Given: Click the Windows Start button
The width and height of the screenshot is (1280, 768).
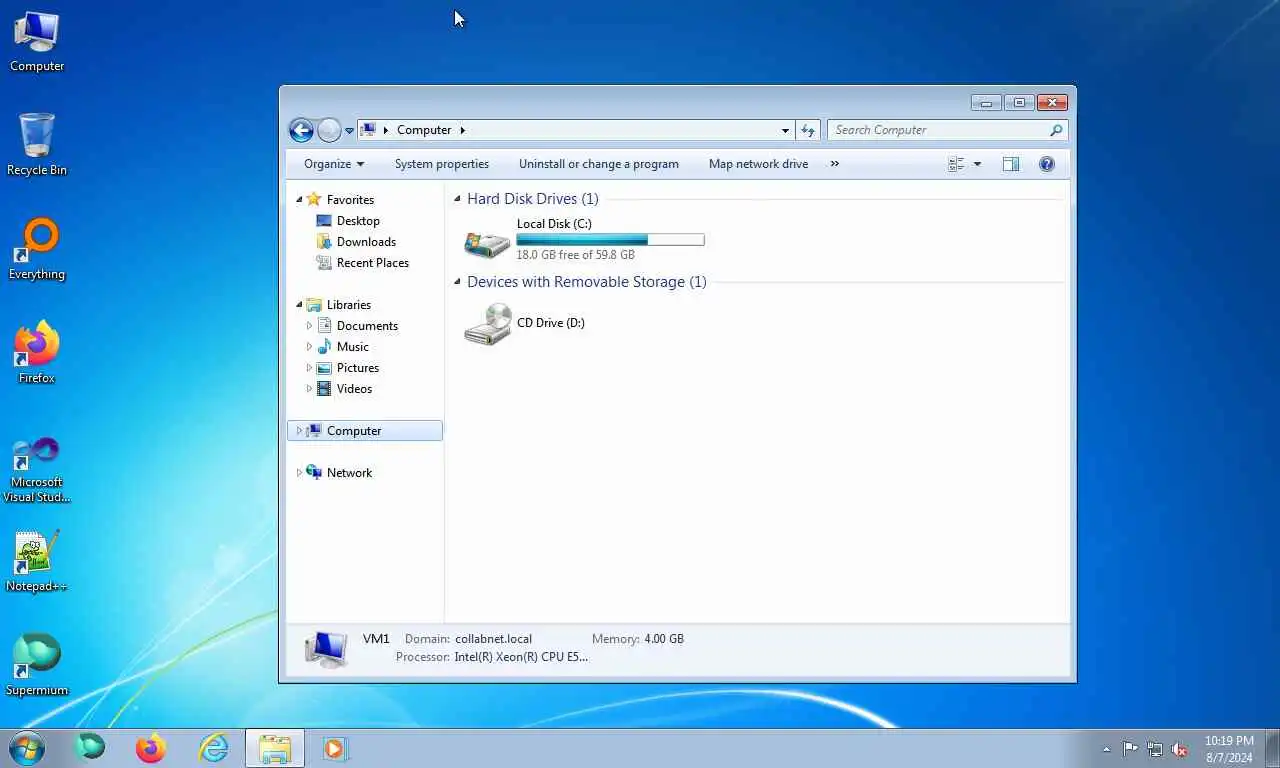Looking at the screenshot, I should click(x=26, y=748).
